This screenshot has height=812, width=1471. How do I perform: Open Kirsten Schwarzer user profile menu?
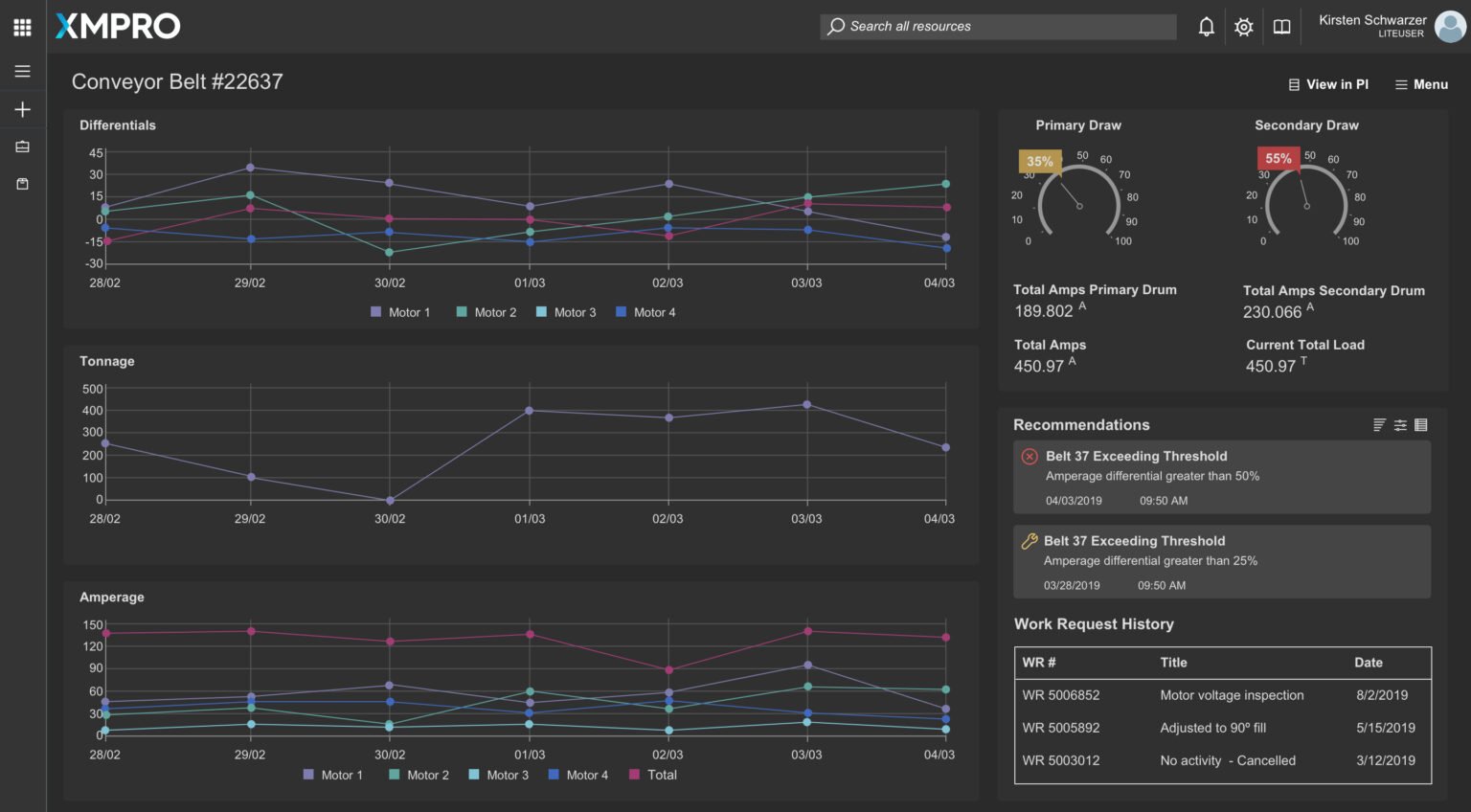(1389, 26)
